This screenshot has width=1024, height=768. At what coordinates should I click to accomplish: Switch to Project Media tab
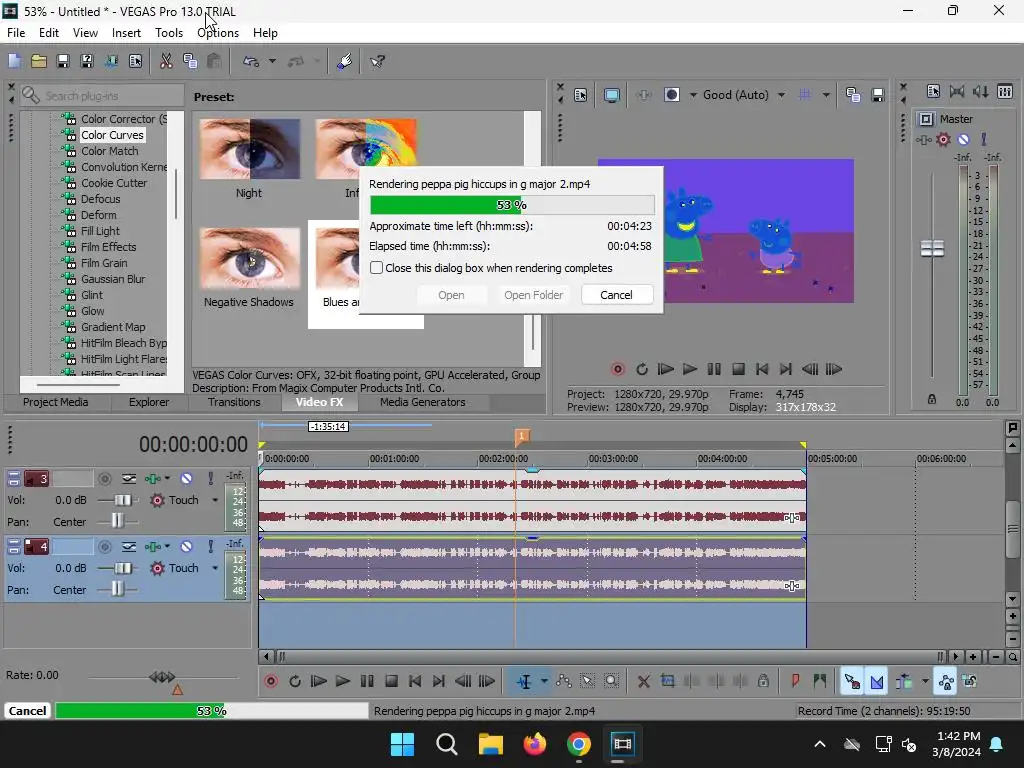(x=56, y=402)
